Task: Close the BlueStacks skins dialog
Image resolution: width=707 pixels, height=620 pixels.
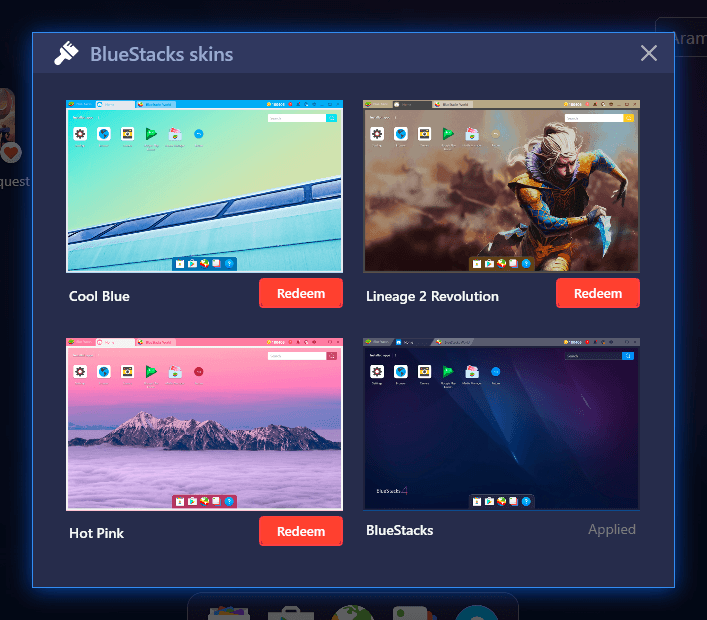Action: click(x=648, y=53)
